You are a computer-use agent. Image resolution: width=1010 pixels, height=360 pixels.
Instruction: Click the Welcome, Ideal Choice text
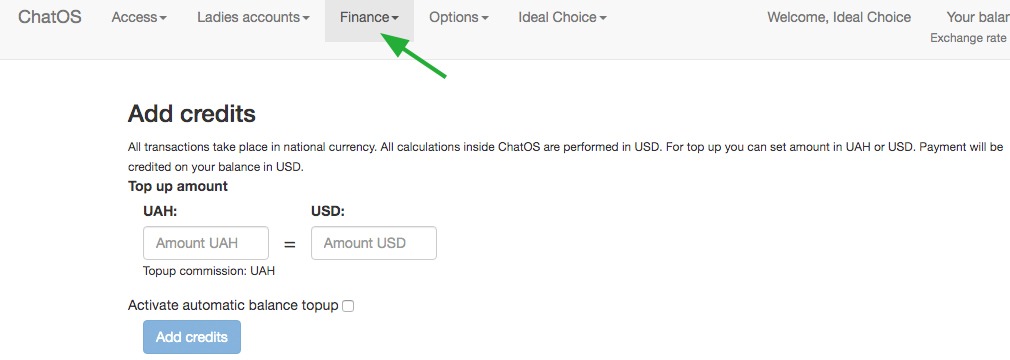pos(839,17)
